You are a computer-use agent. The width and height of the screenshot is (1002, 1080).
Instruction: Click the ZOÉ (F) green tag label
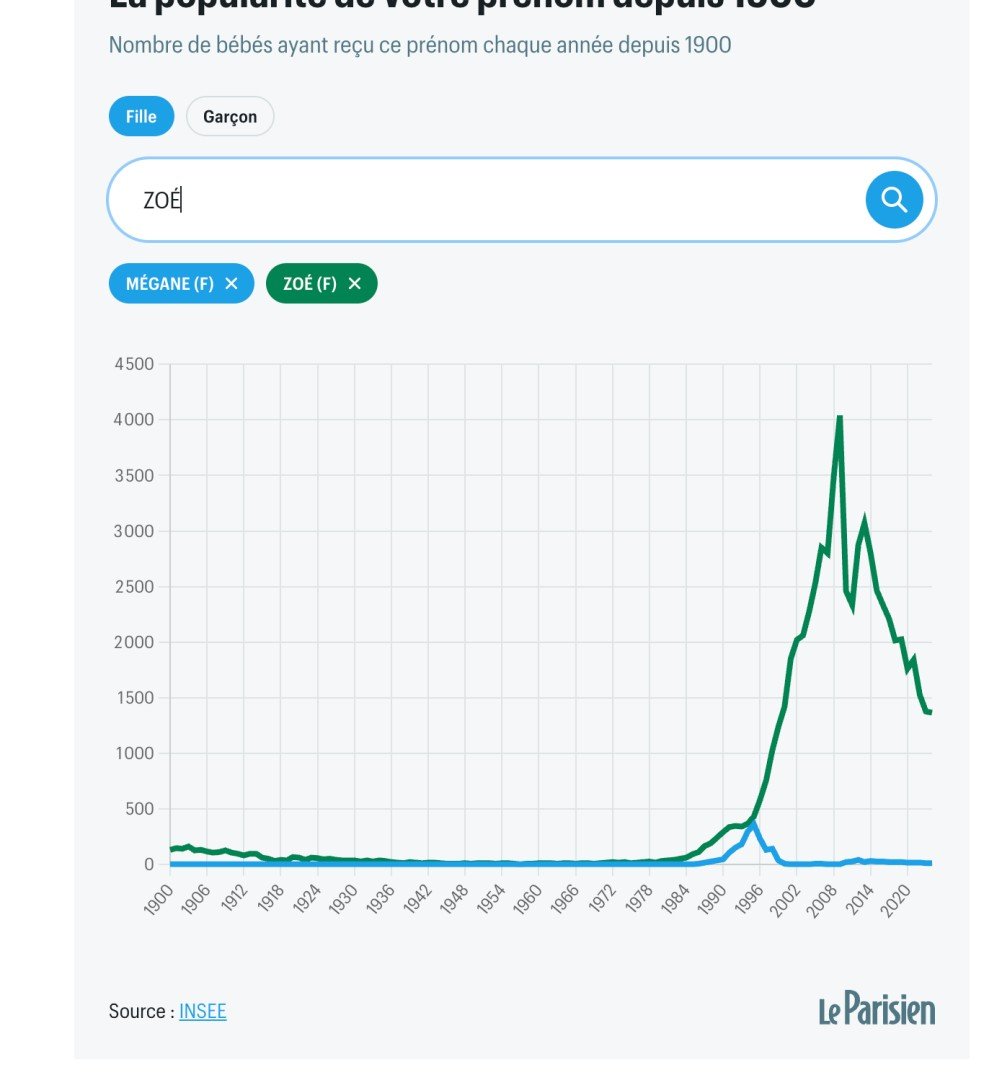coord(310,283)
